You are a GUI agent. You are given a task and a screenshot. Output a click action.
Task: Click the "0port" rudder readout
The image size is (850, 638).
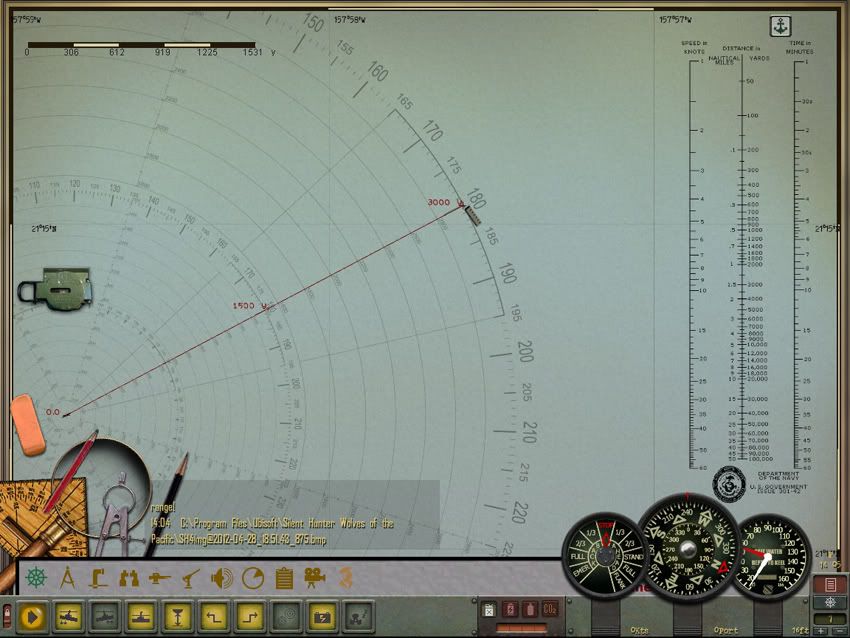726,630
